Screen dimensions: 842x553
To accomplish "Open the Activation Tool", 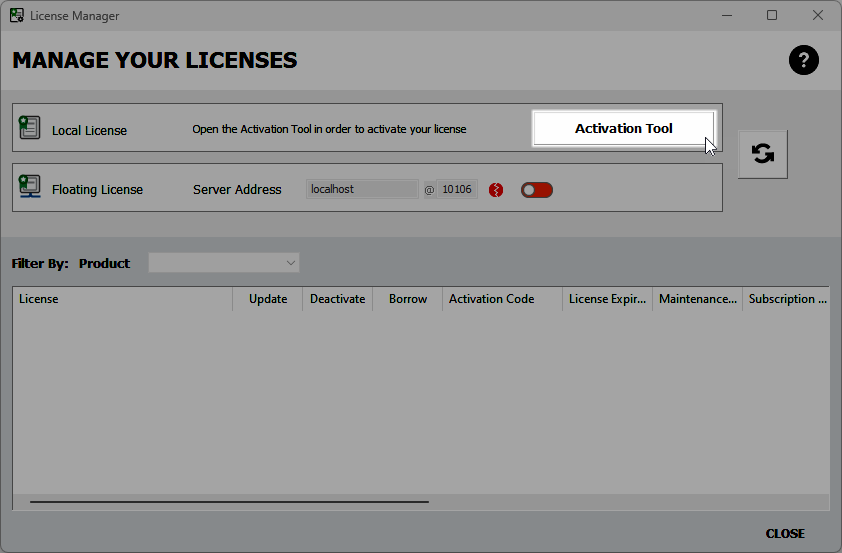I will (x=623, y=128).
